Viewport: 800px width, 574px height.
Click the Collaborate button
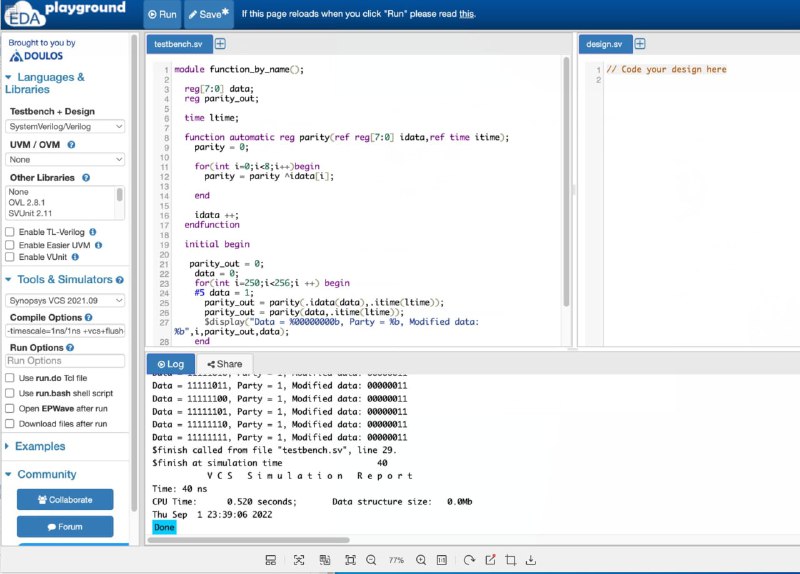click(x=65, y=499)
